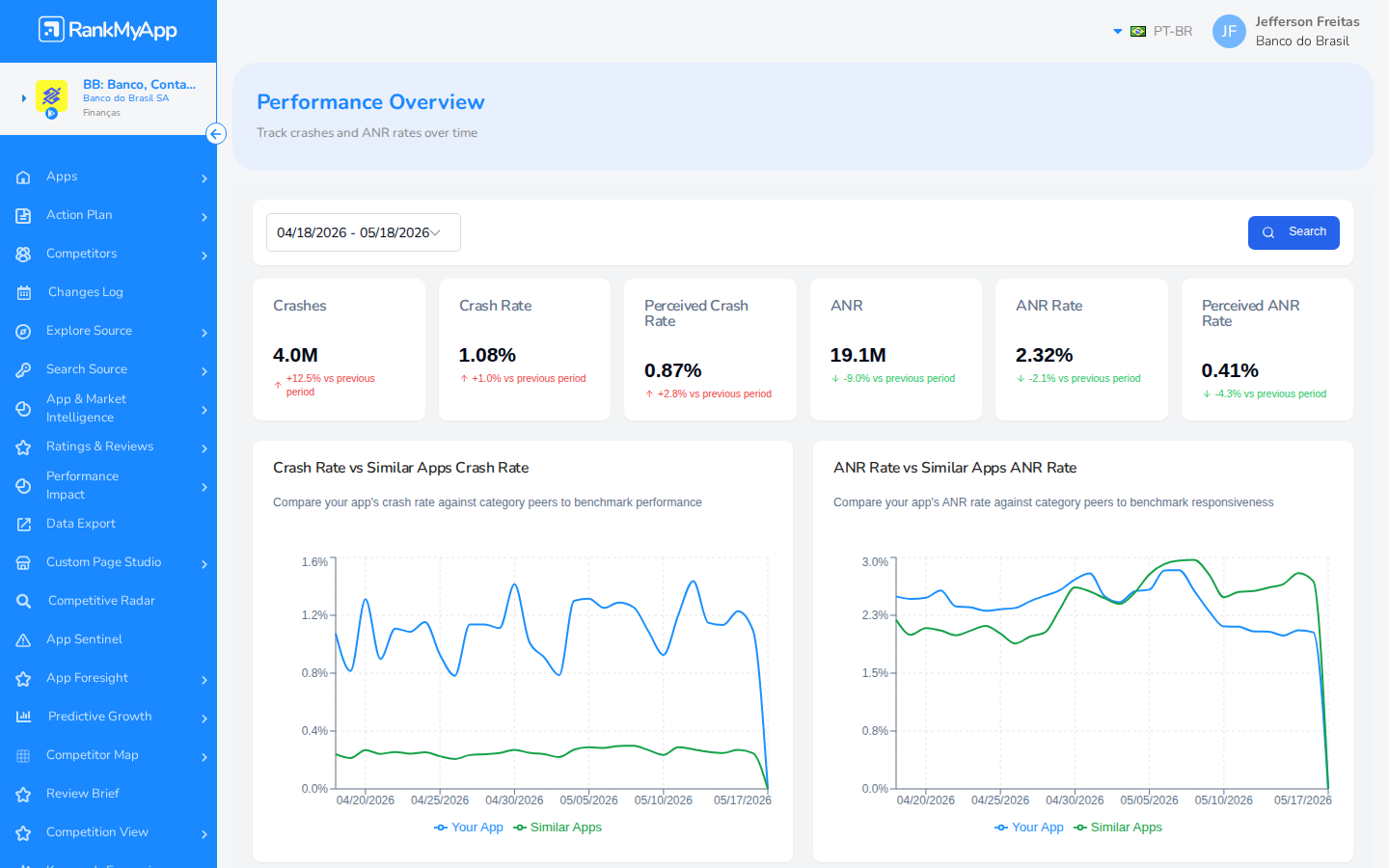Click the Jefferson Freitas user name

pos(1307,22)
